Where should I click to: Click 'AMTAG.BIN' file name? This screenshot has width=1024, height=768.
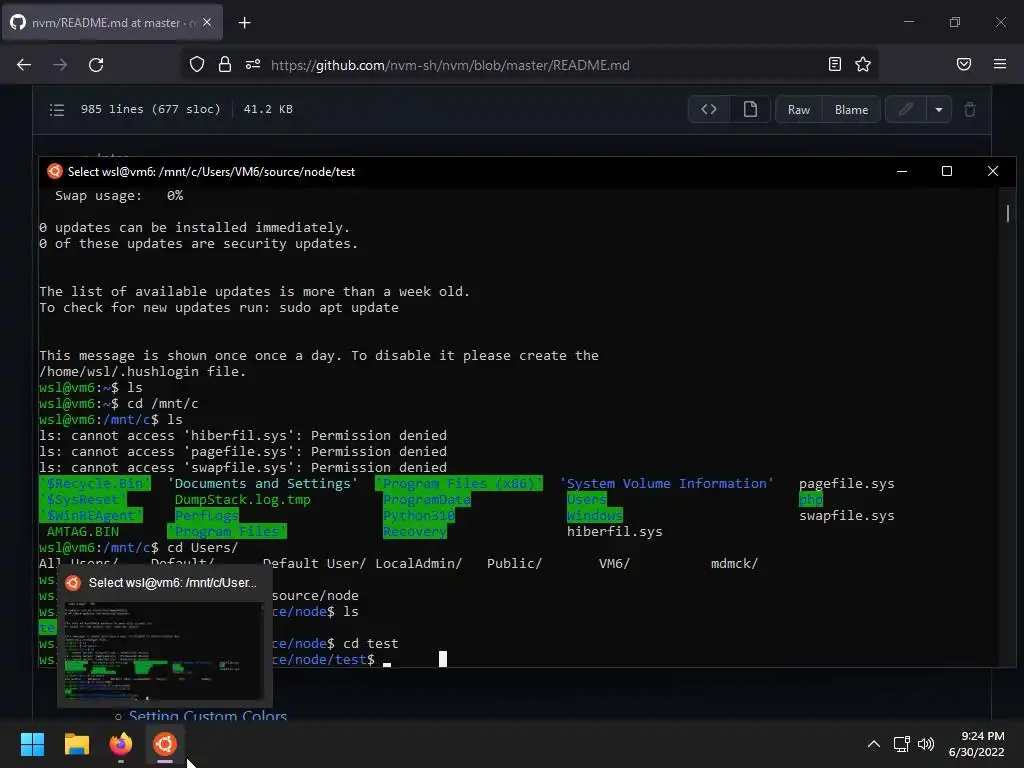pyautogui.click(x=83, y=532)
